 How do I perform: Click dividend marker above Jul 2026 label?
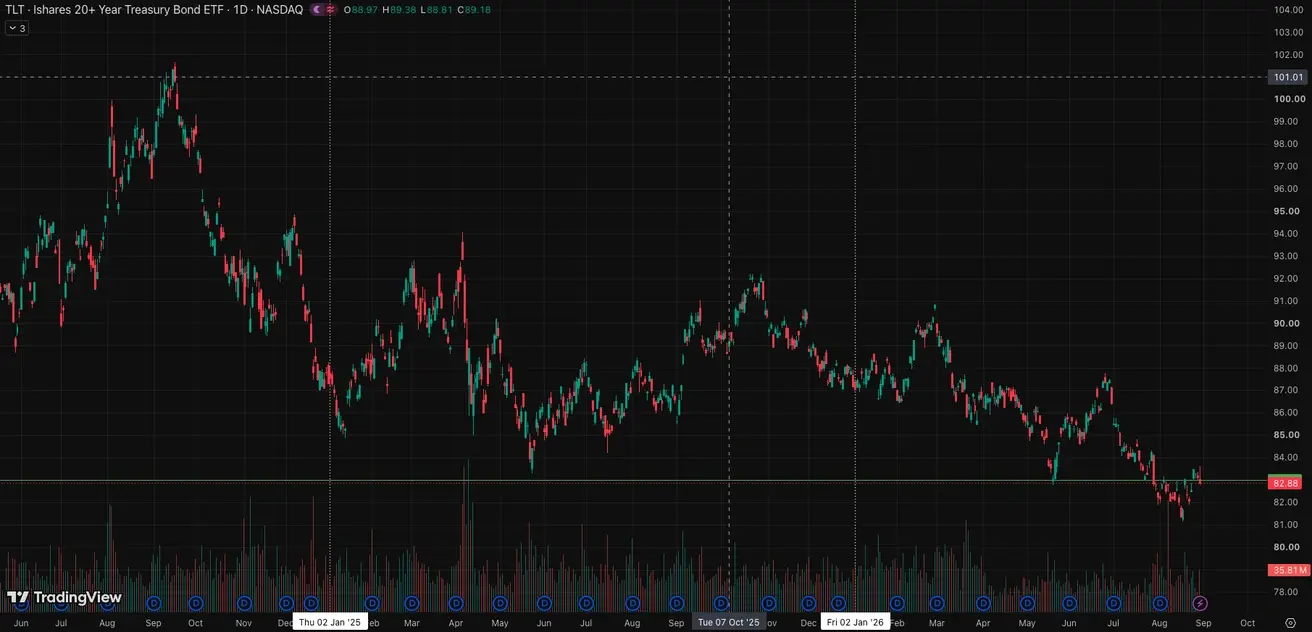pyautogui.click(x=1113, y=603)
